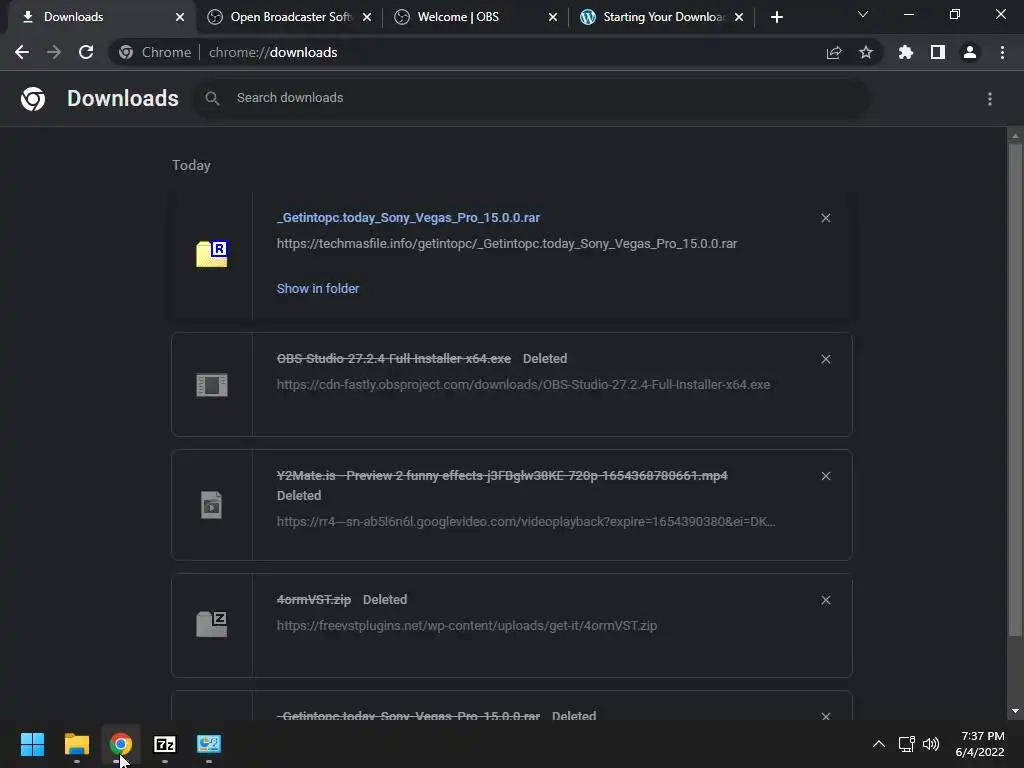Click the techmasfile.info source URL
The image size is (1024, 768).
(x=507, y=244)
